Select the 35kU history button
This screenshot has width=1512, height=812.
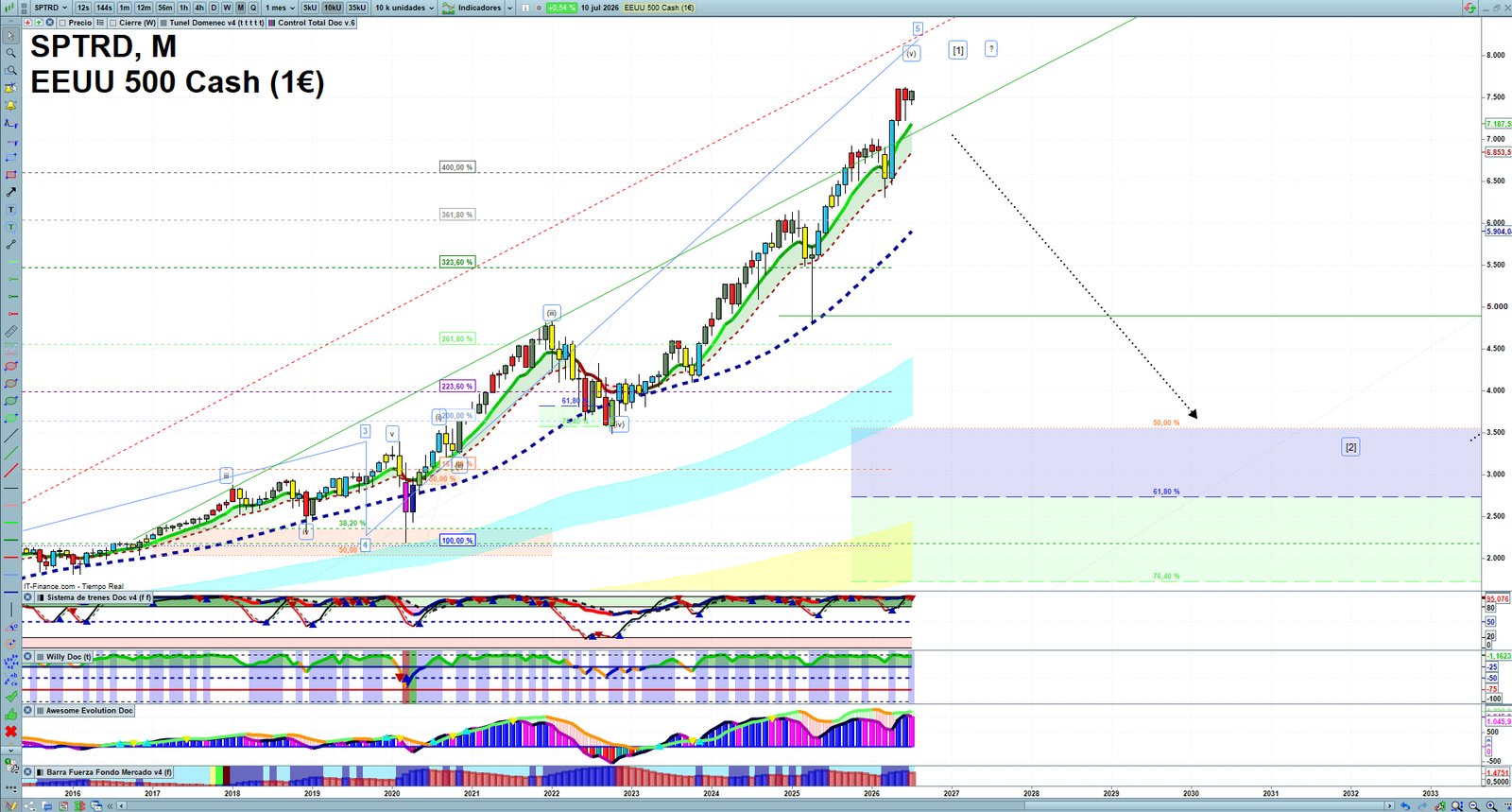[x=357, y=8]
